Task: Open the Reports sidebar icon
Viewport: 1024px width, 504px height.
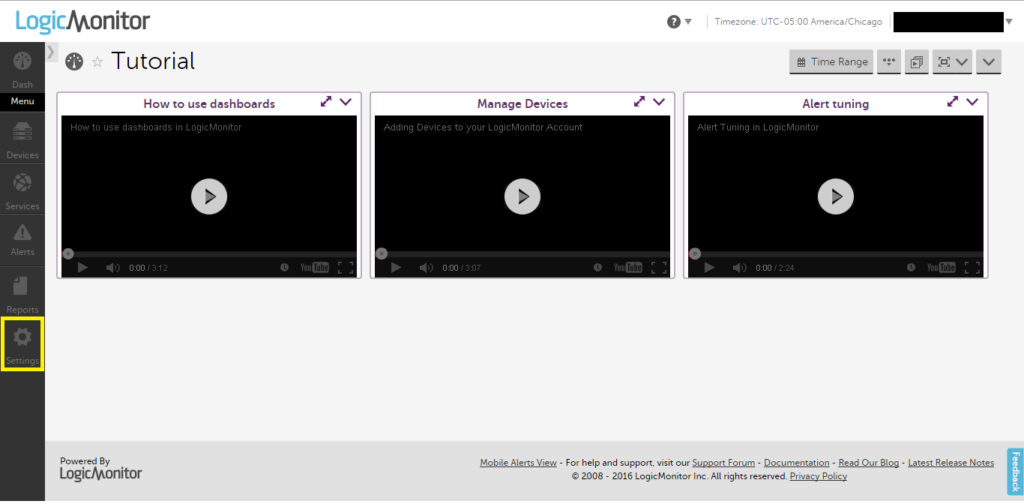Action: [x=22, y=292]
